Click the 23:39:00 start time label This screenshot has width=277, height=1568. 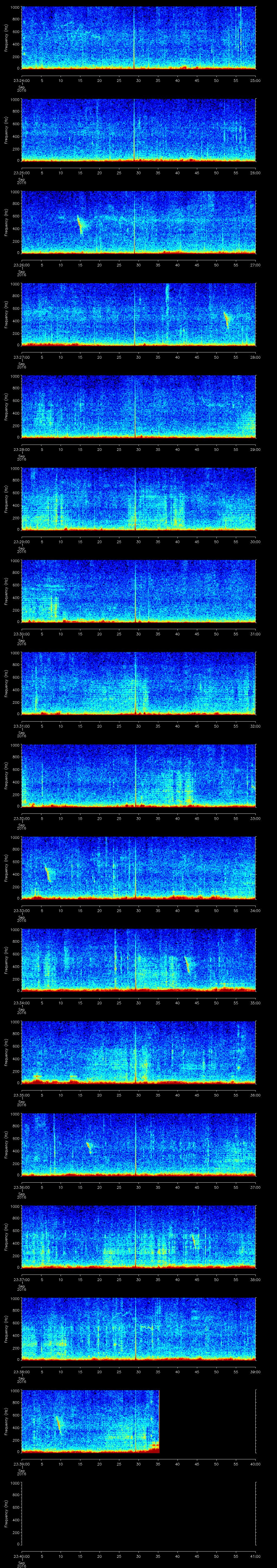(x=21, y=1464)
